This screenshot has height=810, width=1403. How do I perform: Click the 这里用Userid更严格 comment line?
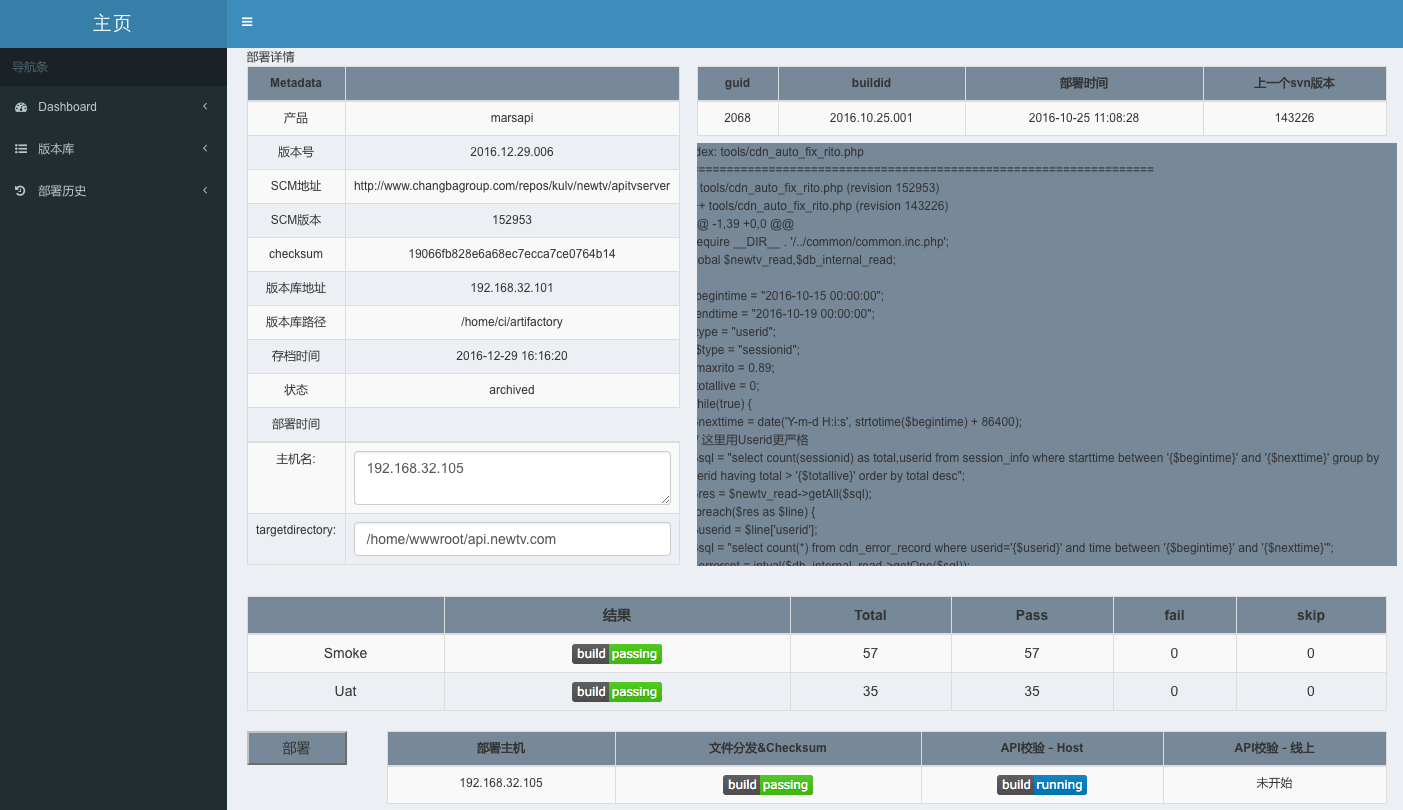click(753, 440)
